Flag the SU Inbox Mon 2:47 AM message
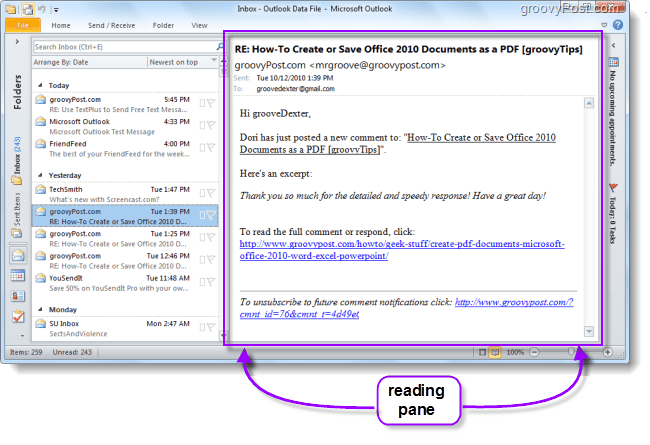 point(211,327)
